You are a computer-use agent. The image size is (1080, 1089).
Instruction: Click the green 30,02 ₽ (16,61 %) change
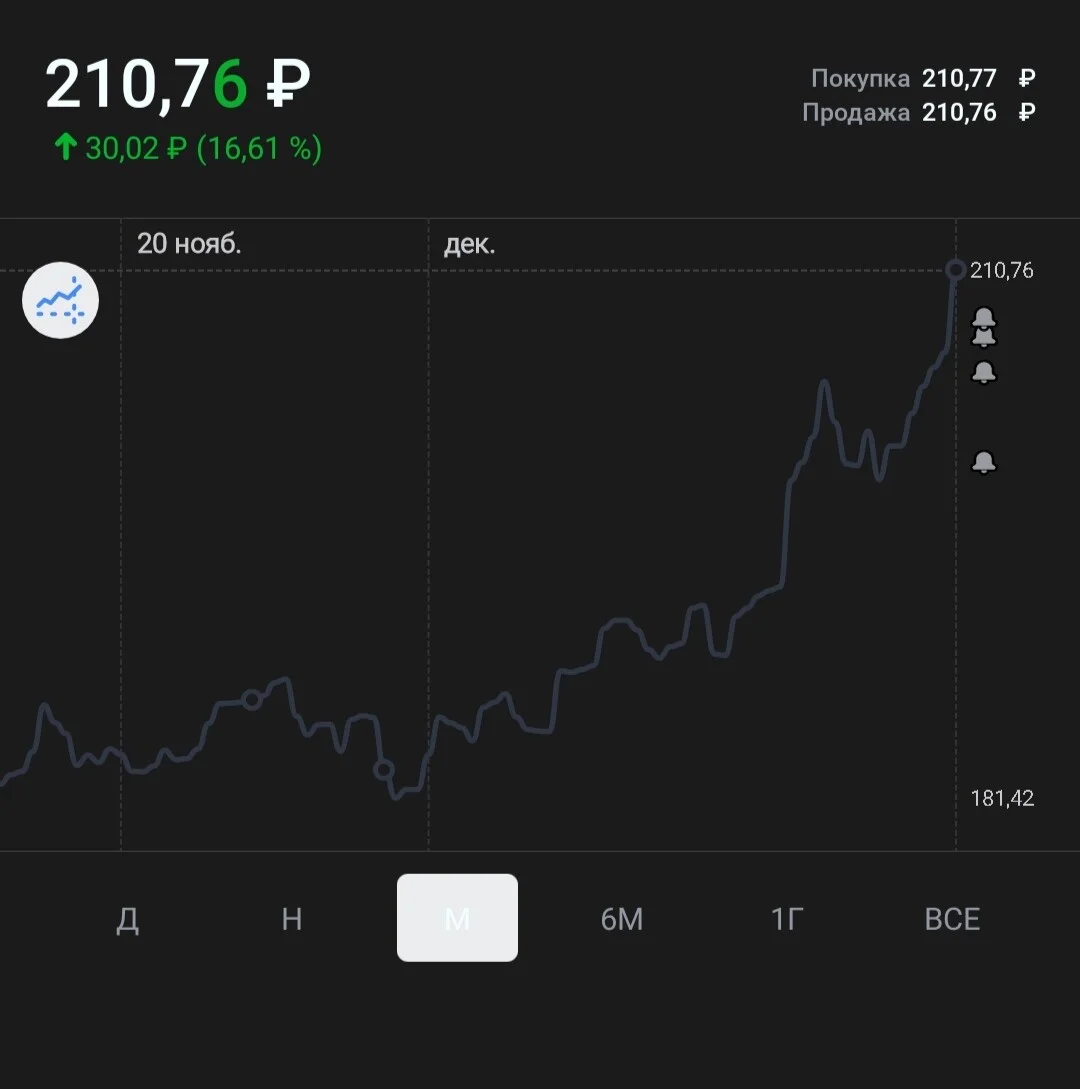coord(203,149)
